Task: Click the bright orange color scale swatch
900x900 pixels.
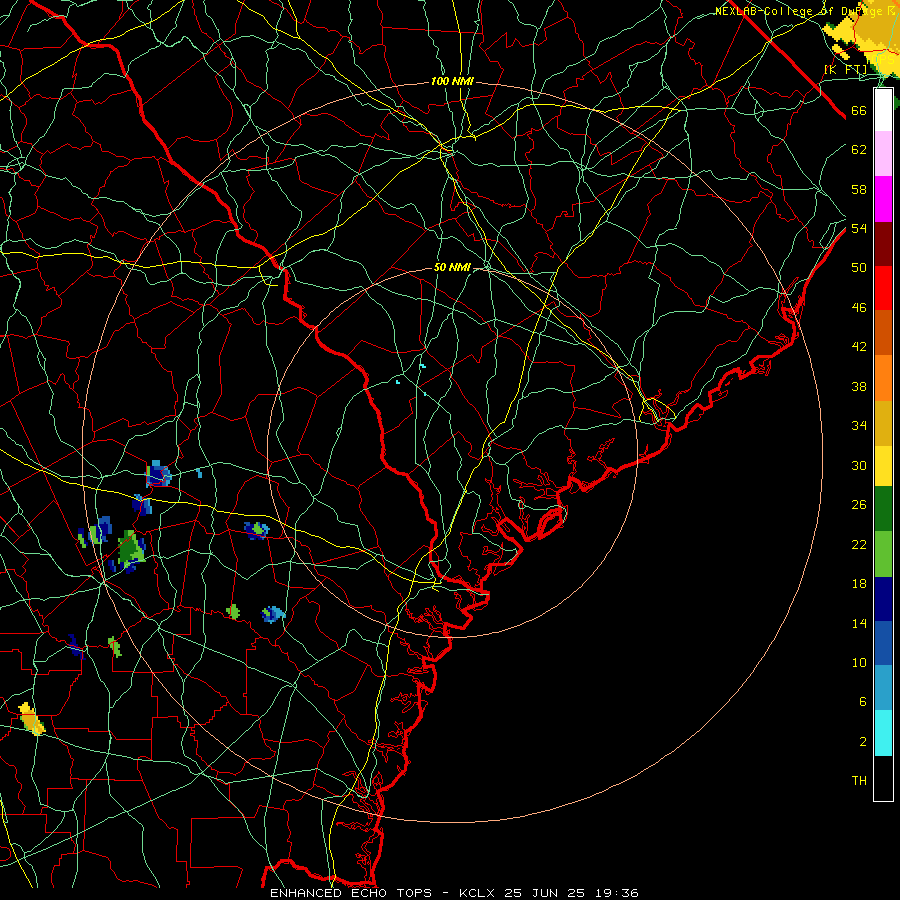Action: 883,378
